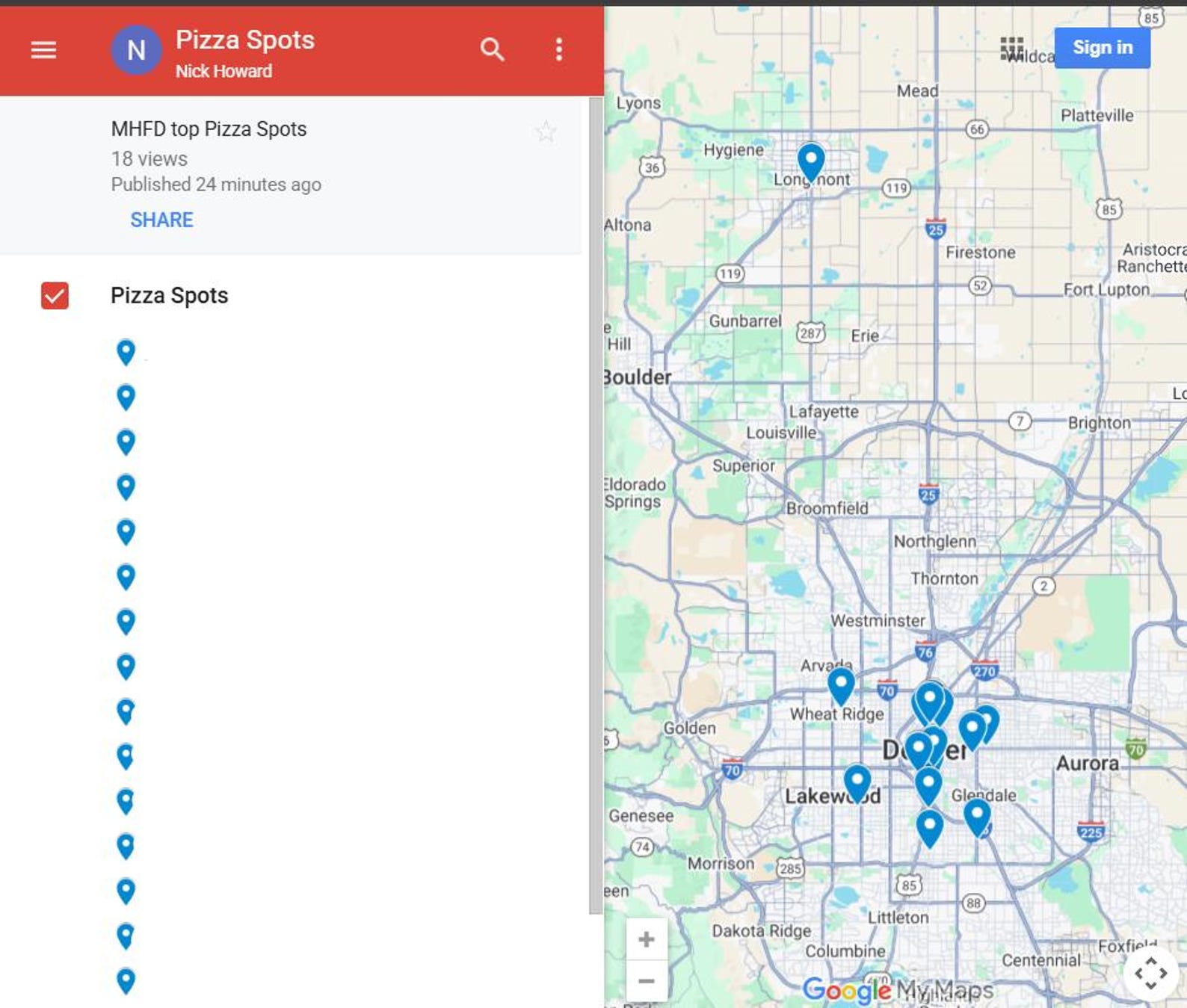Image resolution: width=1187 pixels, height=1008 pixels.
Task: Open the map search magnifier
Action: pyautogui.click(x=492, y=49)
